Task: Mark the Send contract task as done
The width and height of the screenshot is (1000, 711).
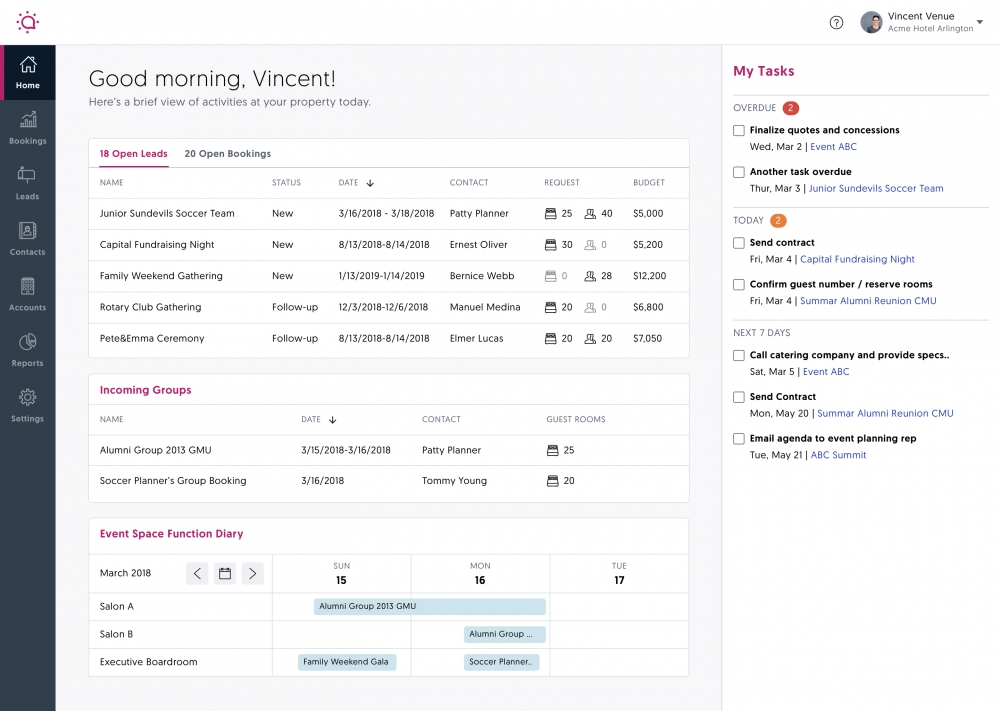Action: click(x=738, y=243)
